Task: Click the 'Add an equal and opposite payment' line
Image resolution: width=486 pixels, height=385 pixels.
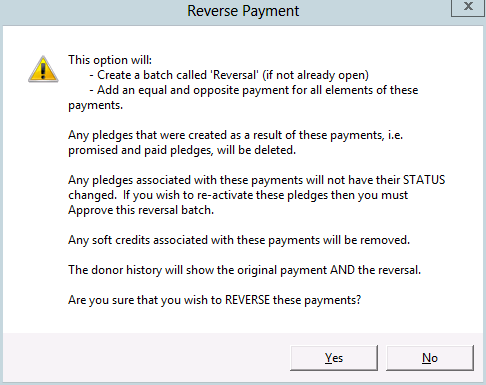Action: coord(254,90)
